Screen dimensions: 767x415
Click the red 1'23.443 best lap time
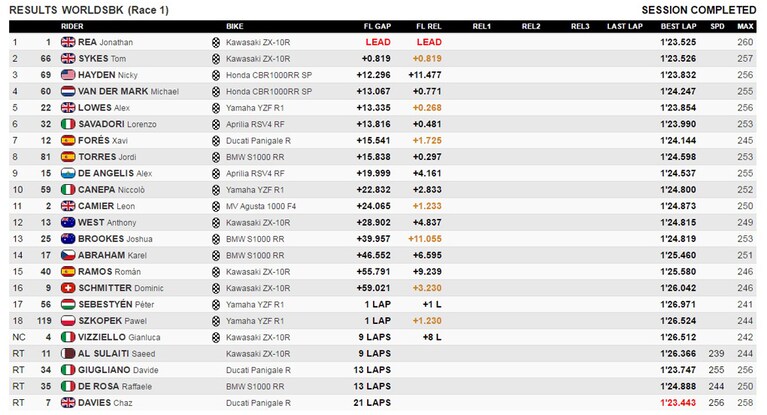[678, 403]
